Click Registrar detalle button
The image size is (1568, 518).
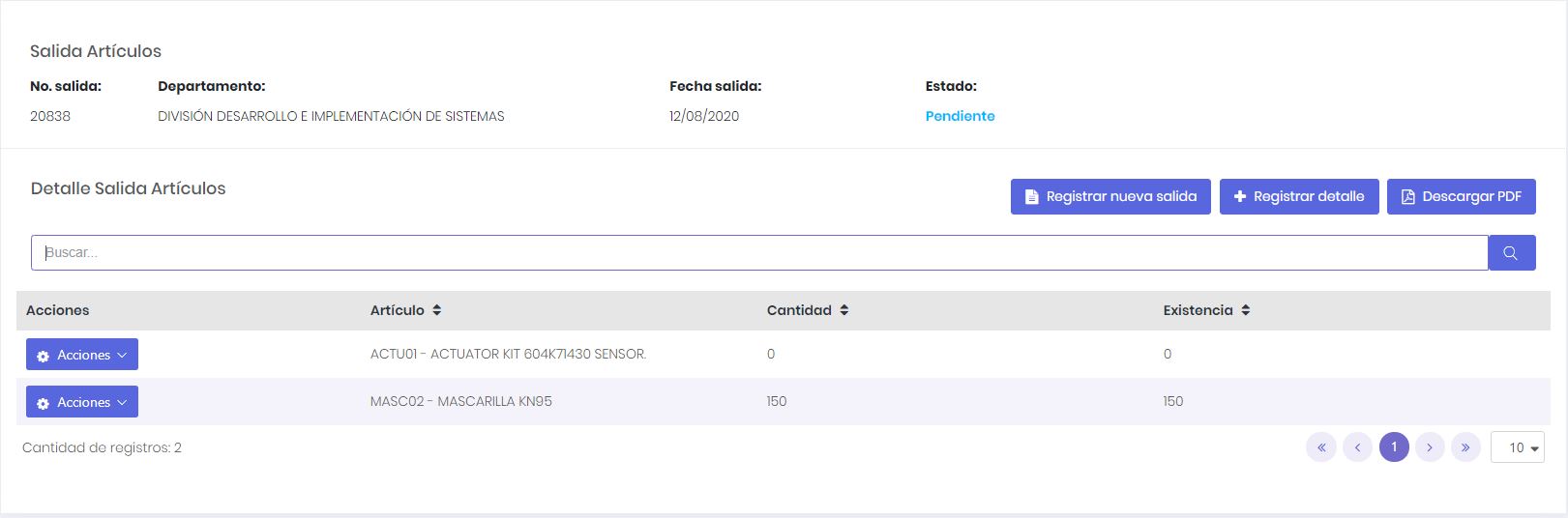1298,196
